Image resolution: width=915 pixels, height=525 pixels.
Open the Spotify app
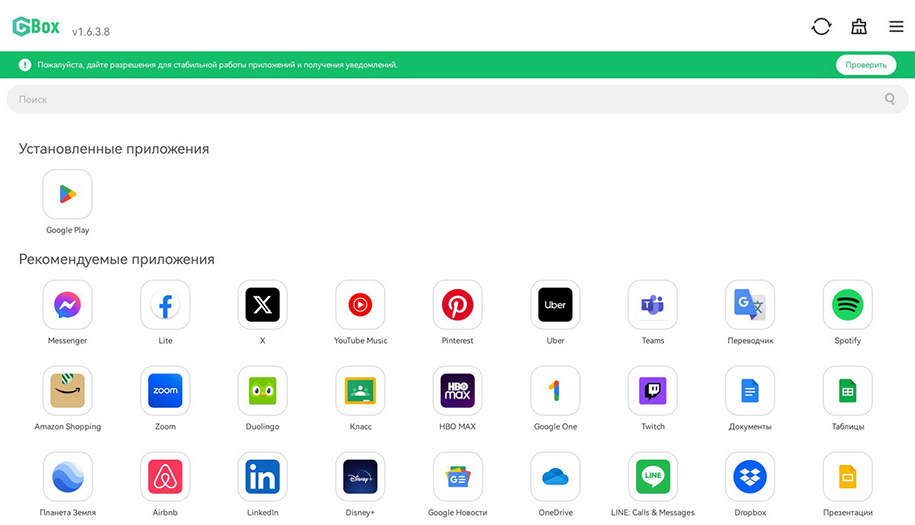(847, 305)
